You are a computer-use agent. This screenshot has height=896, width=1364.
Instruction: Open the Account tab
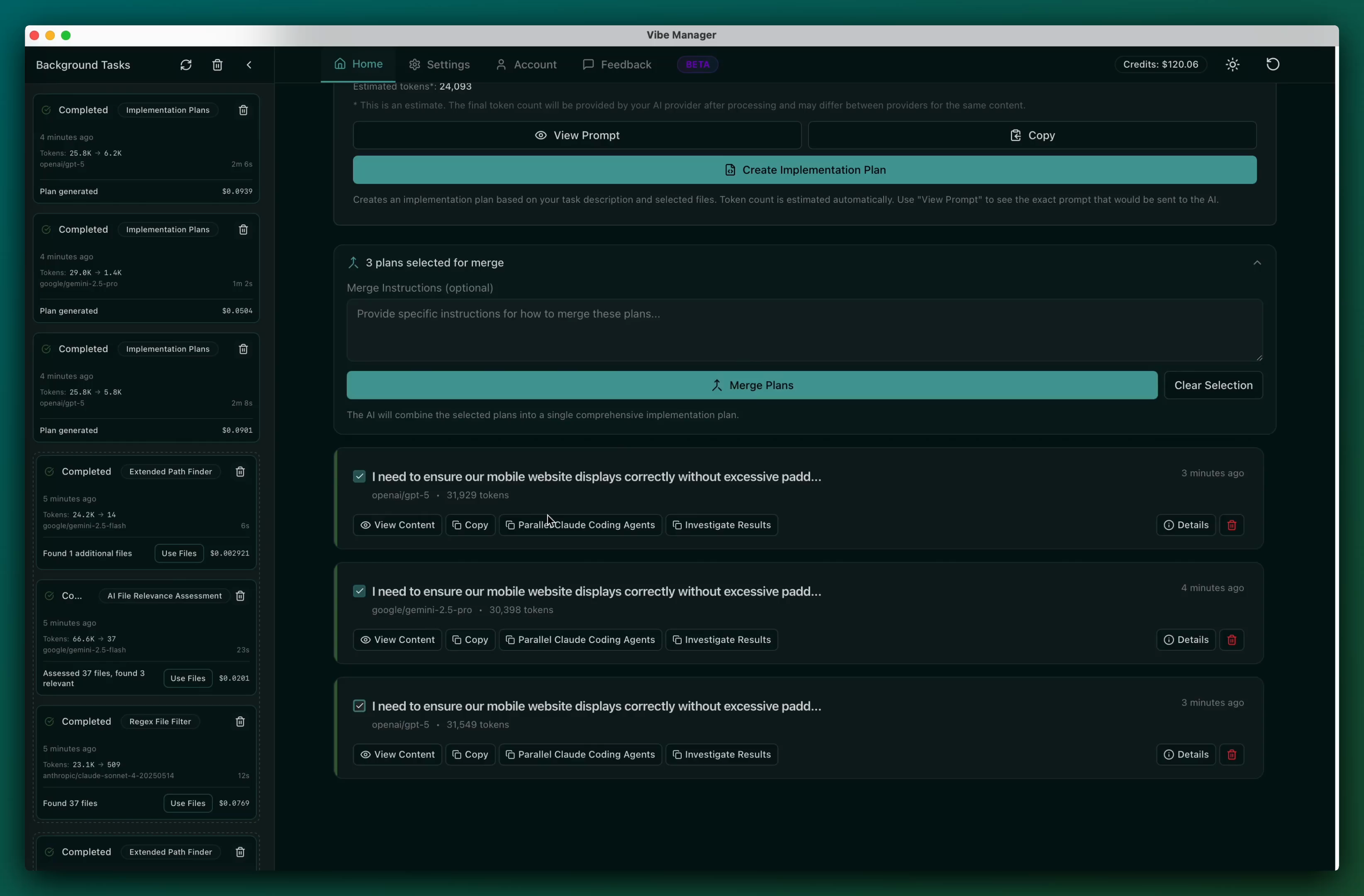526,65
